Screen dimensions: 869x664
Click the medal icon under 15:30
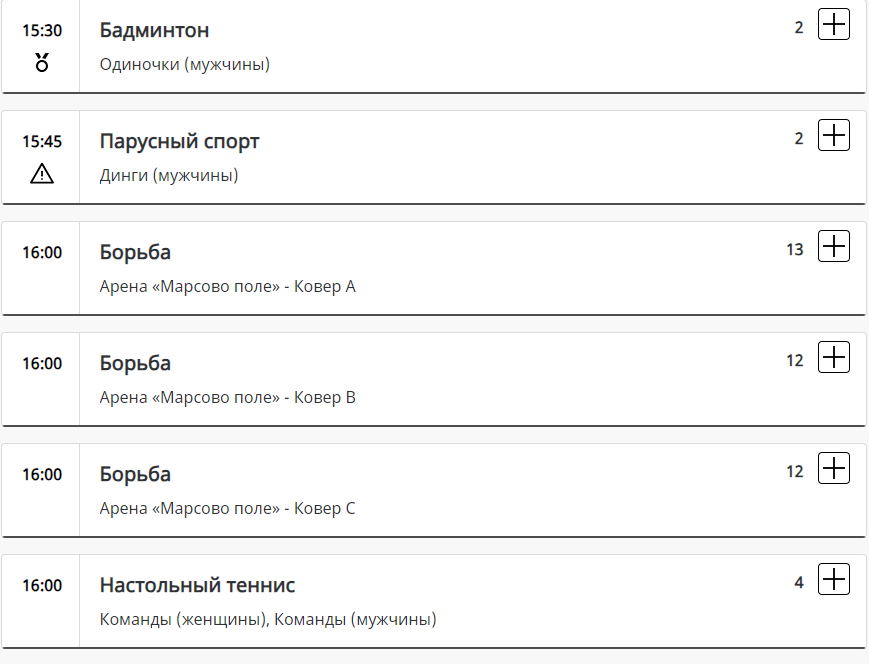42,63
